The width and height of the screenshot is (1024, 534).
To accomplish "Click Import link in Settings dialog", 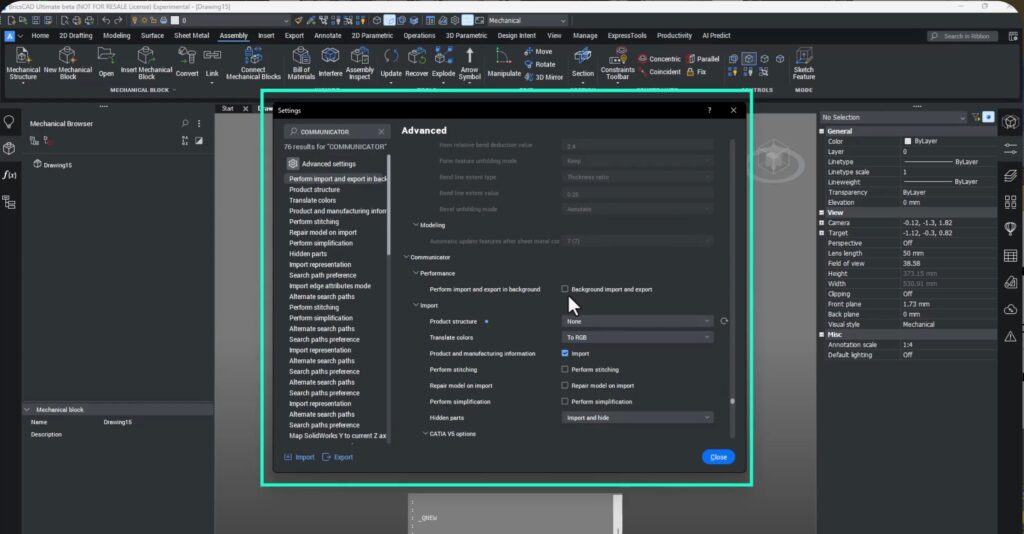I will point(300,457).
